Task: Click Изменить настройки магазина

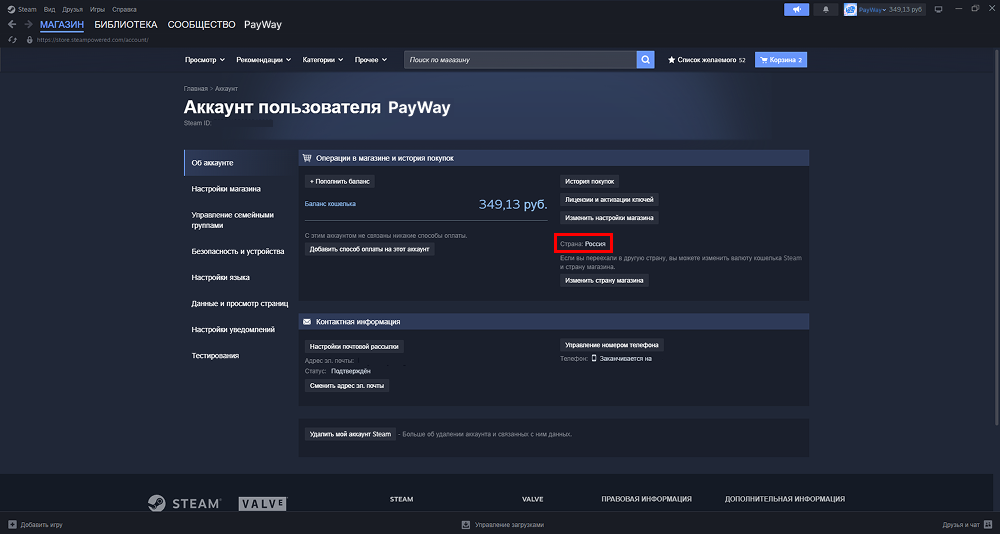Action: [x=609, y=218]
